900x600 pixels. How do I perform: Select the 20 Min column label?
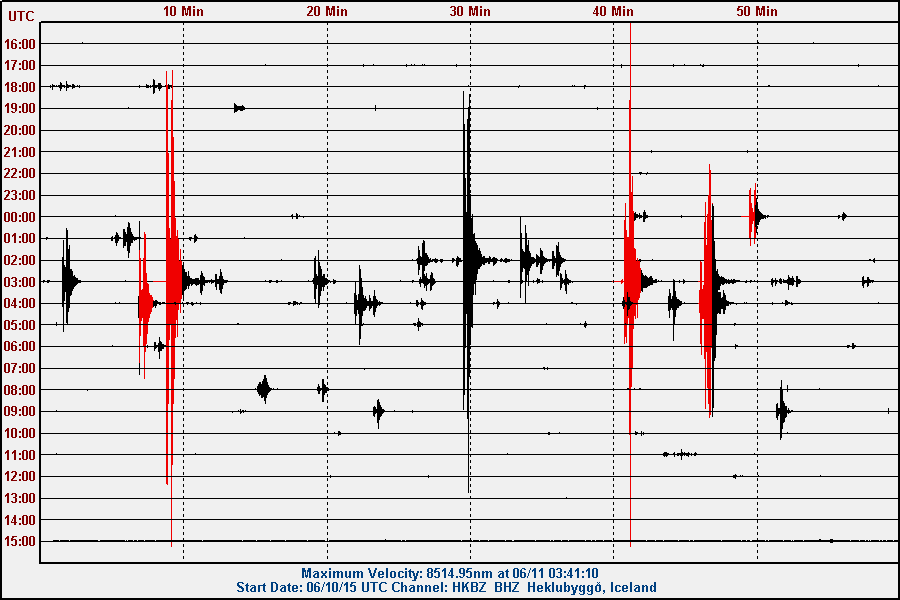point(327,11)
